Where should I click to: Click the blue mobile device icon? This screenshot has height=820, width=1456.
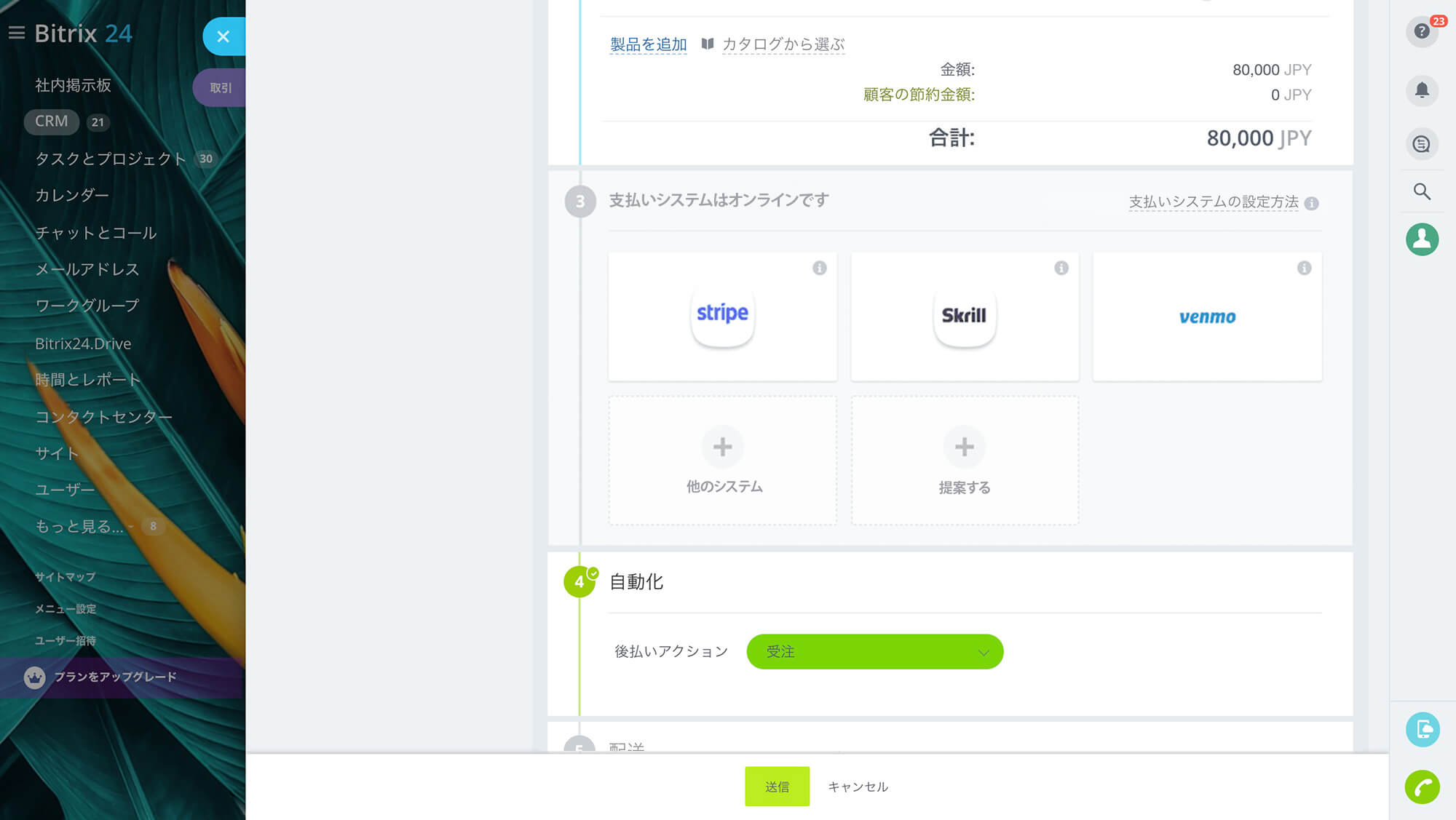[x=1423, y=729]
